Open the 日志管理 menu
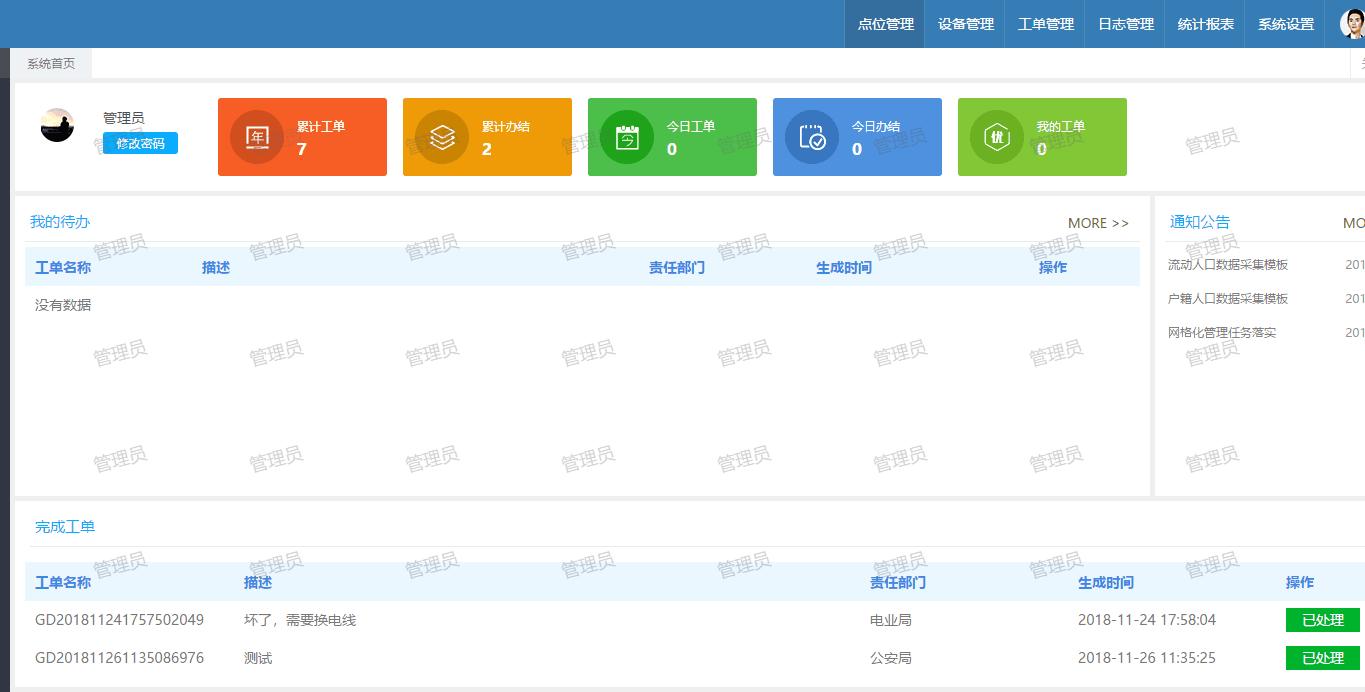 (1124, 23)
